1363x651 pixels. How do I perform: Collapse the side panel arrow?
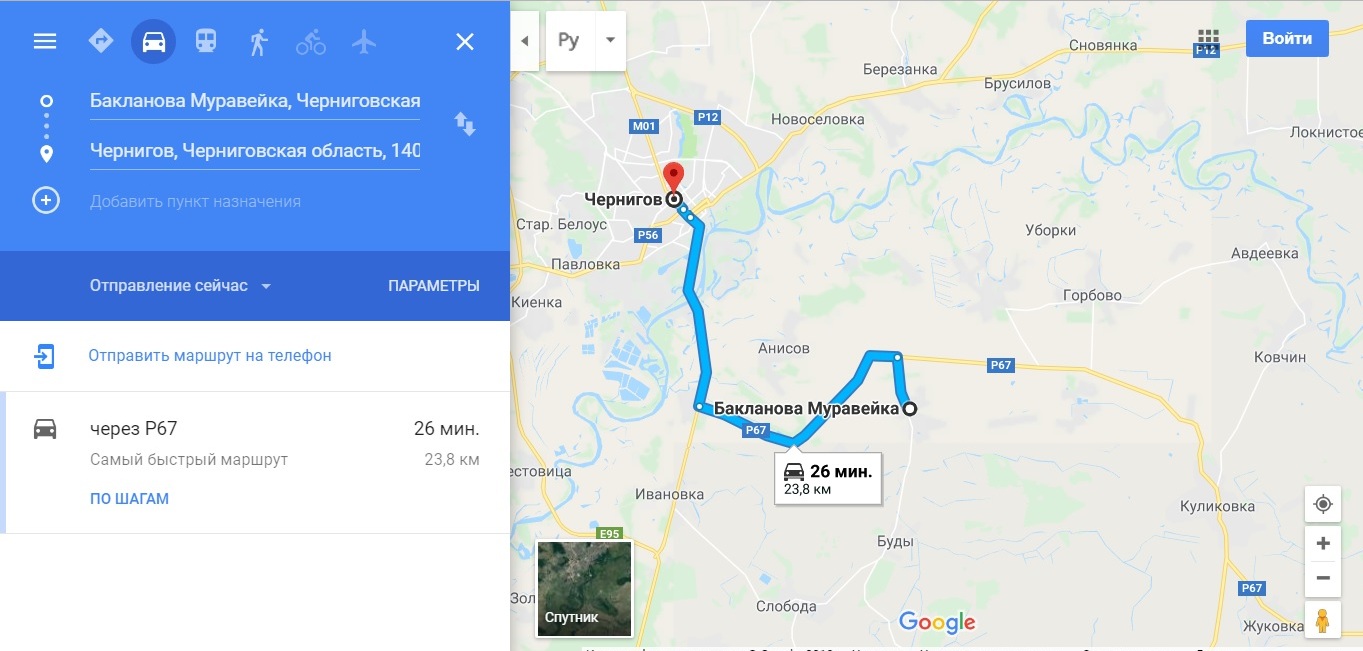click(x=525, y=41)
